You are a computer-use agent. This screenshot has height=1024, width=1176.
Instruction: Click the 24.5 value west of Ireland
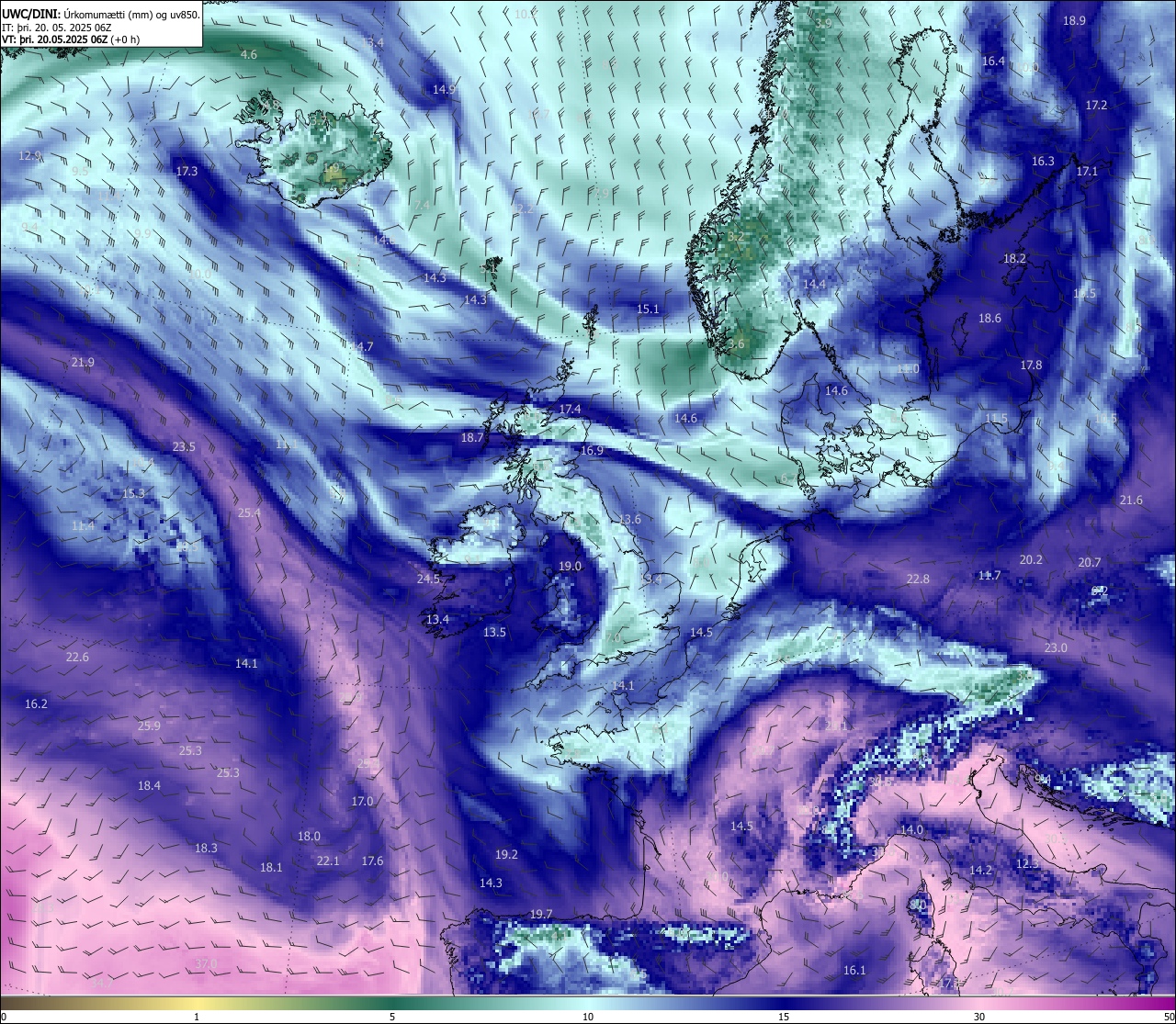click(429, 579)
